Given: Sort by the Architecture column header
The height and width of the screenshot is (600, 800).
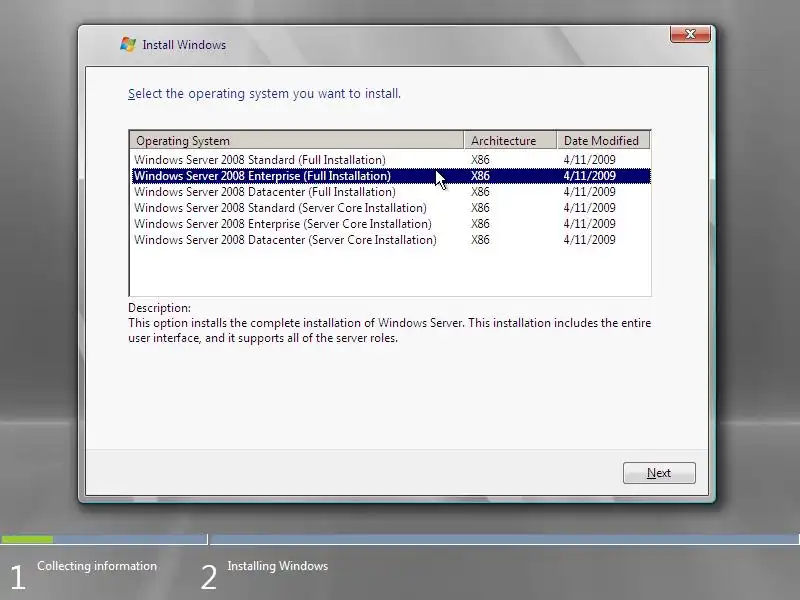Looking at the screenshot, I should [510, 140].
